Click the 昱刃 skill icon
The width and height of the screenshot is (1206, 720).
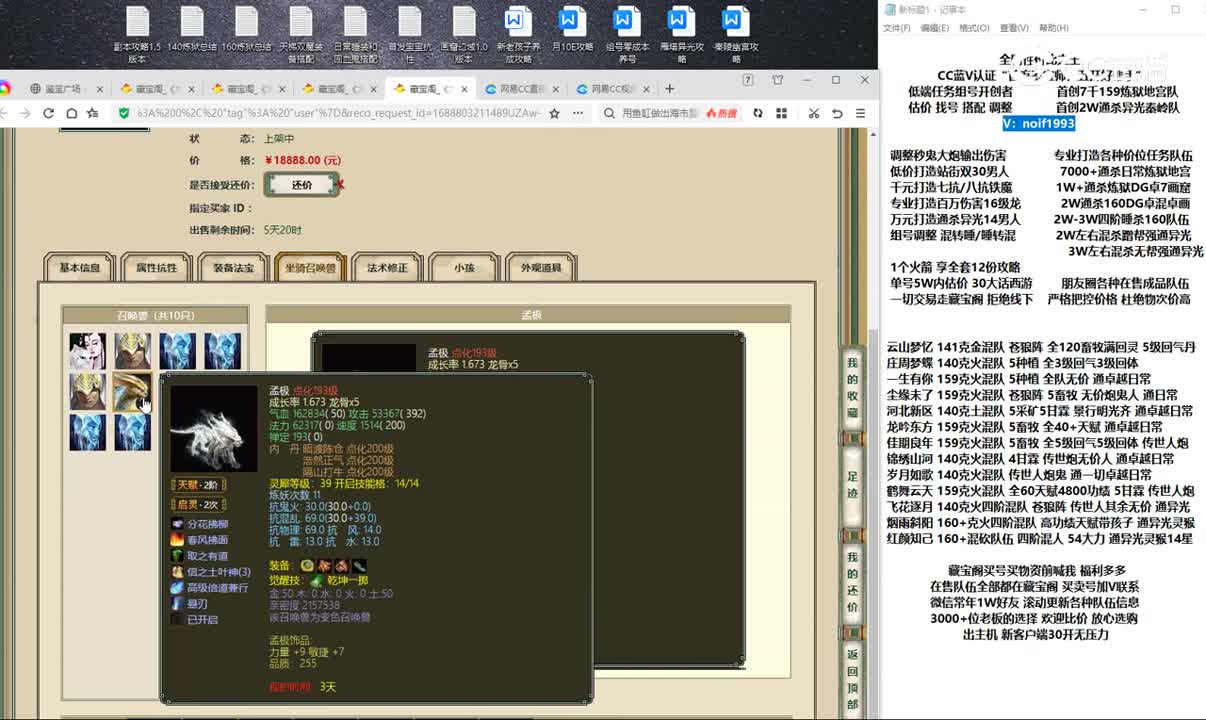(177, 604)
